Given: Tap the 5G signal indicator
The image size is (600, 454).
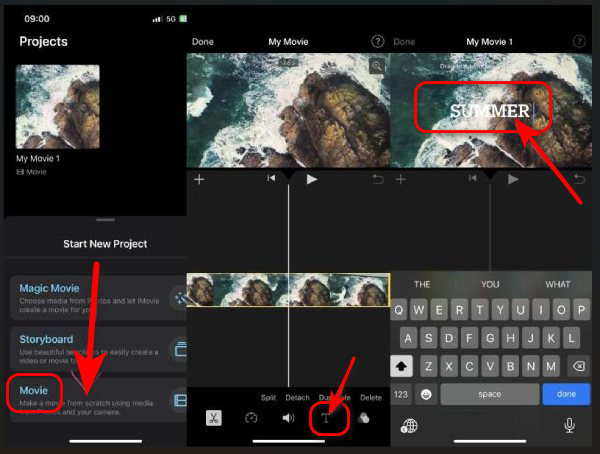Looking at the screenshot, I should [171, 19].
